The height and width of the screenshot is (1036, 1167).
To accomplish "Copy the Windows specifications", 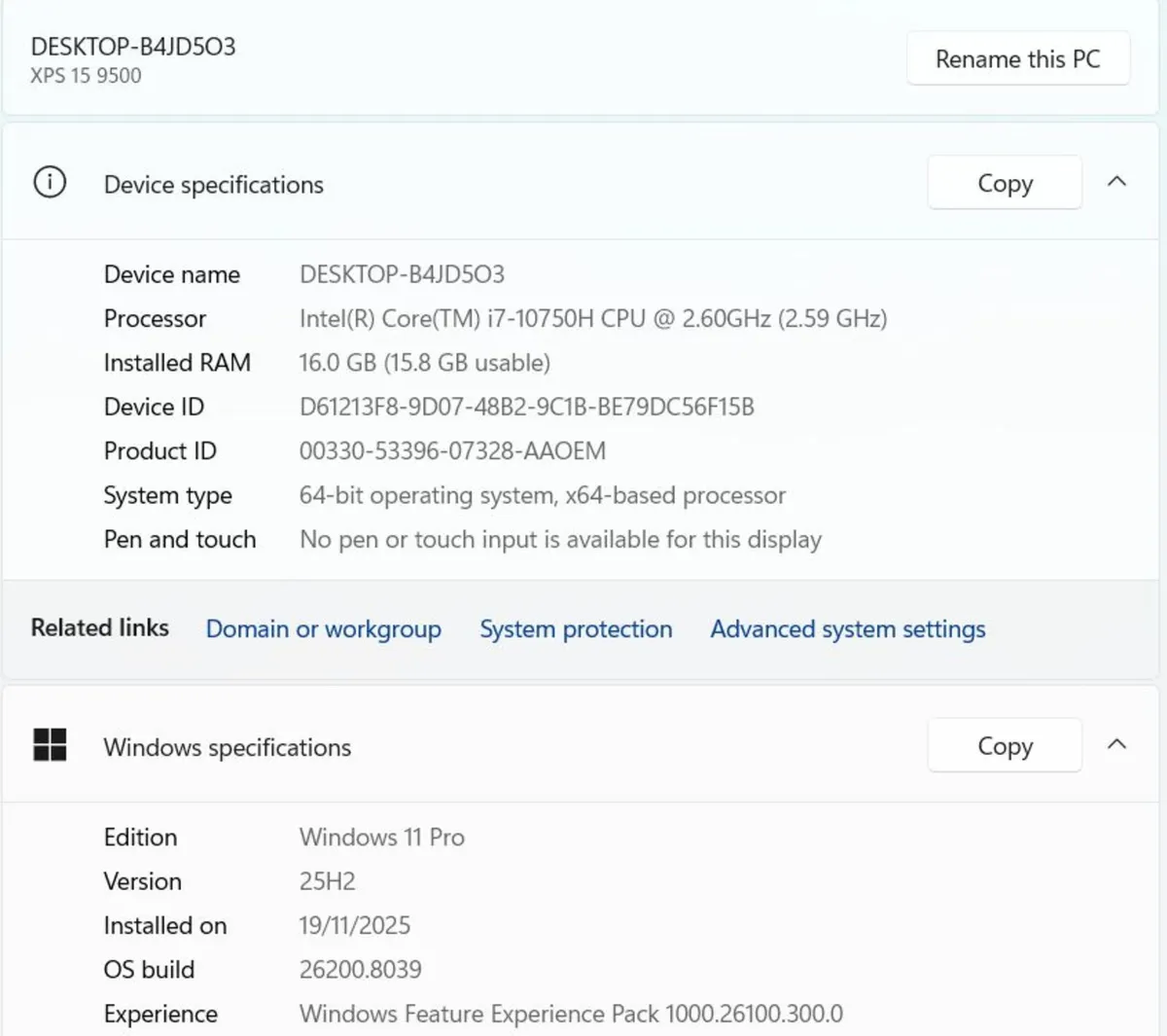I will tap(1005, 745).
